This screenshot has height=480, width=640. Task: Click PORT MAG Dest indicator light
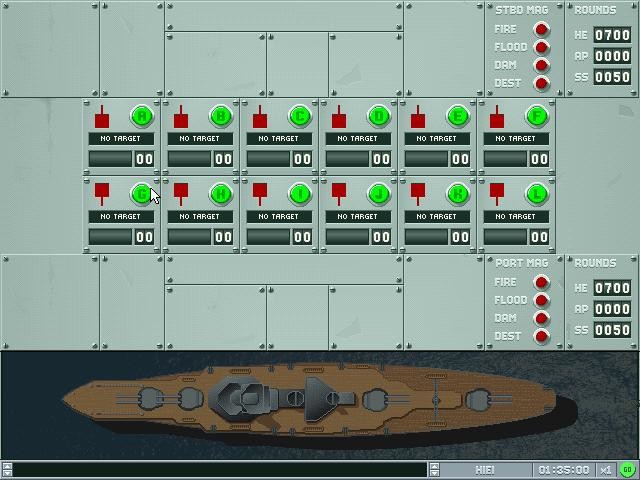[x=542, y=336]
